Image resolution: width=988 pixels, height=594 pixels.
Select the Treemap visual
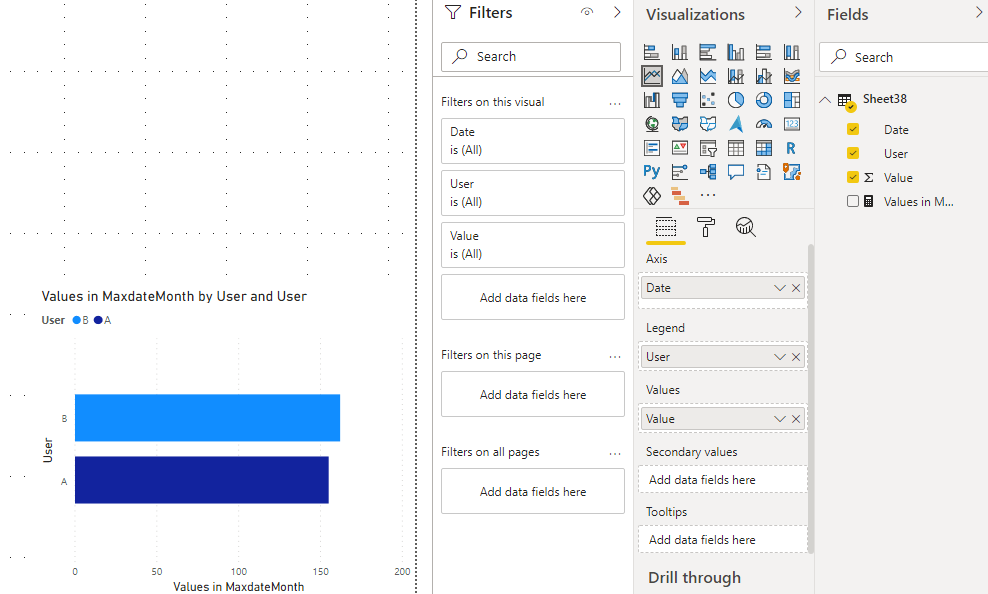[x=791, y=100]
